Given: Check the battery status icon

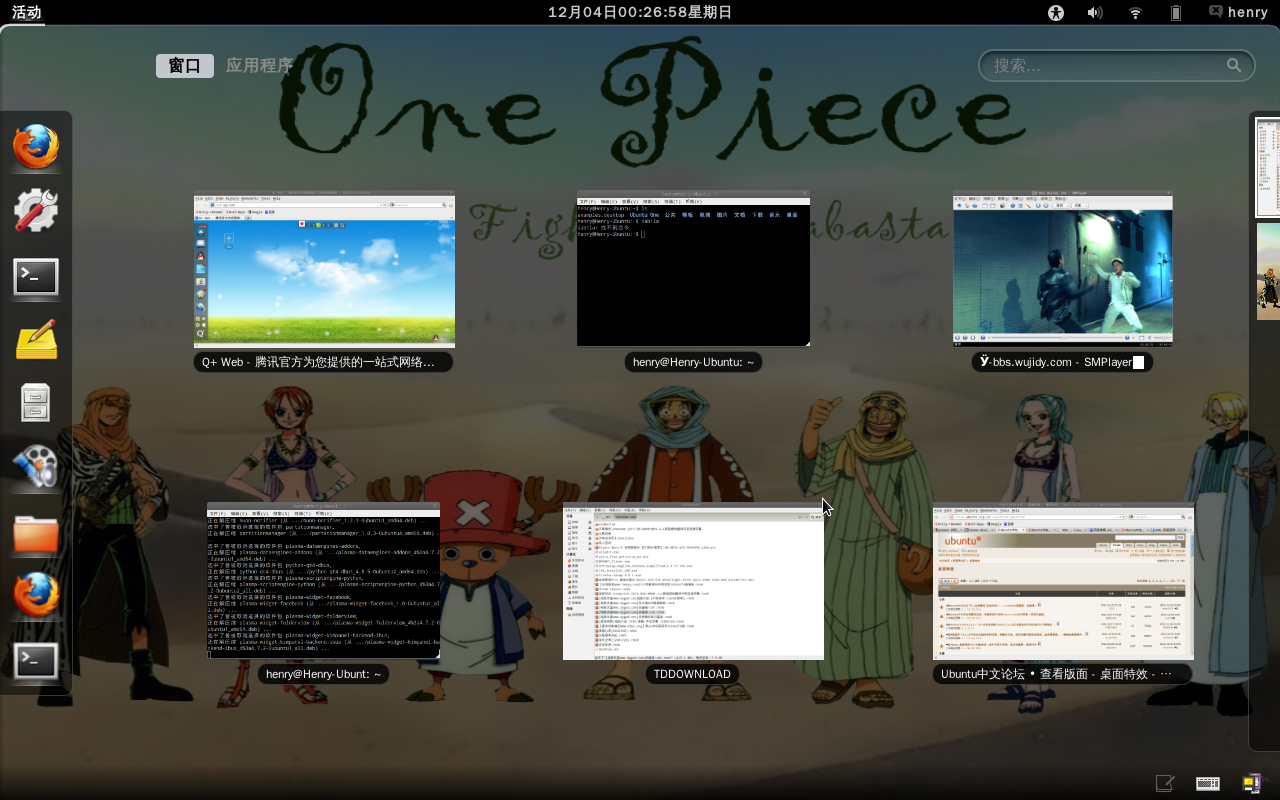Looking at the screenshot, I should tap(1176, 12).
